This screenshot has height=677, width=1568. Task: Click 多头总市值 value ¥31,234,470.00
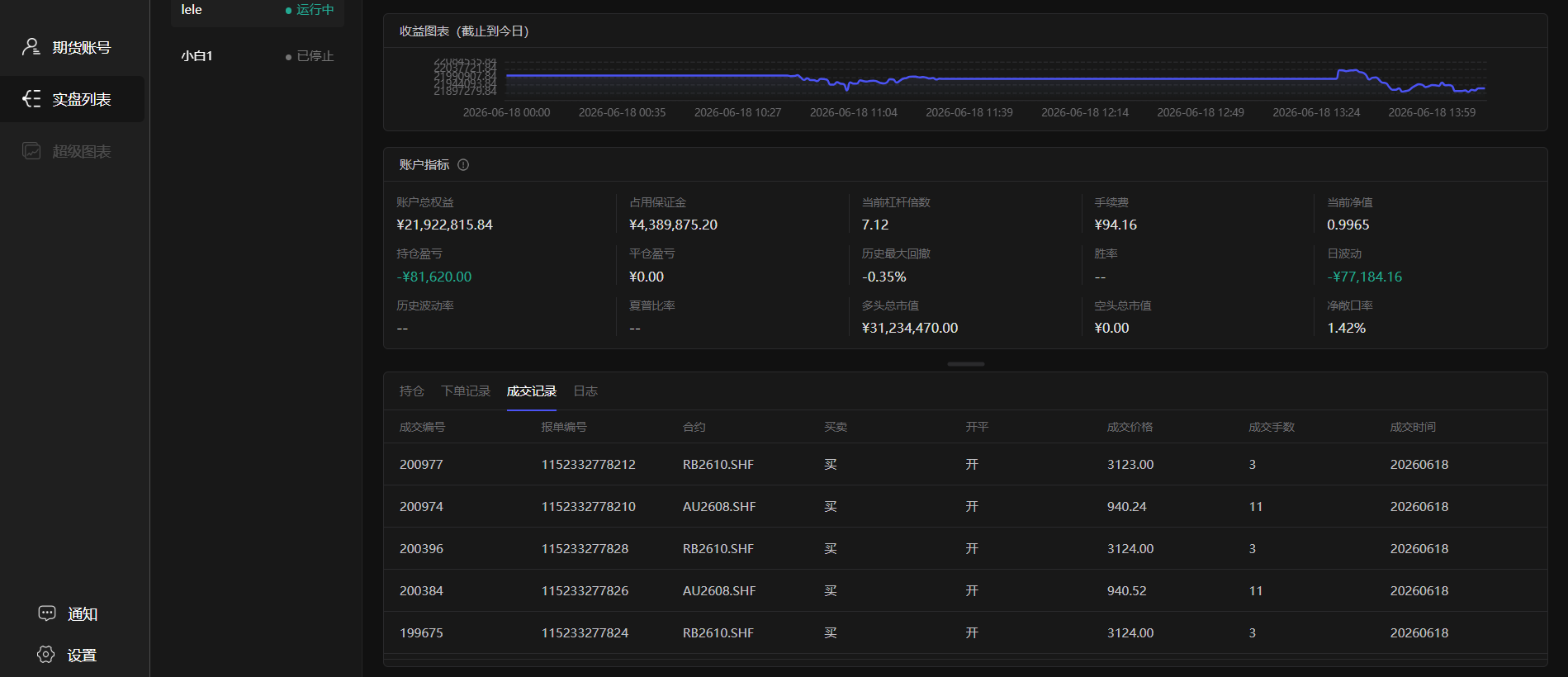click(x=910, y=328)
